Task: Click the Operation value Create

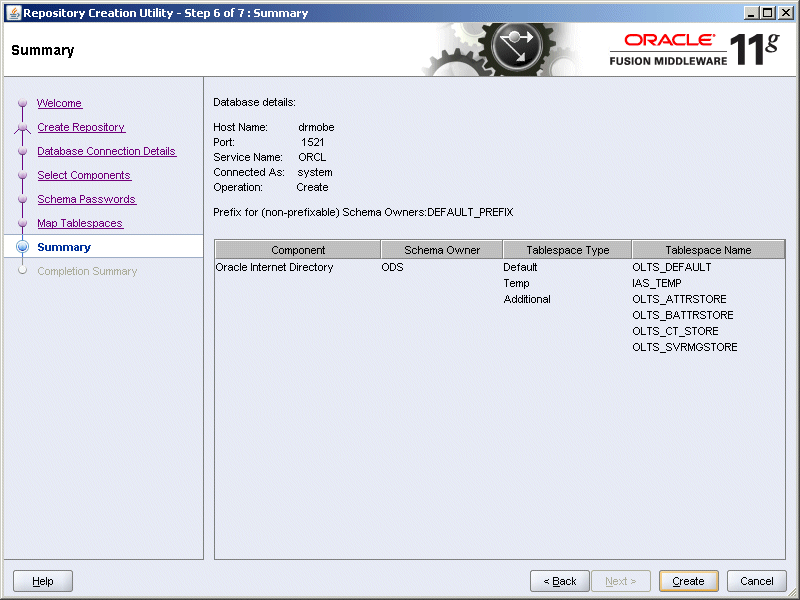Action: [312, 187]
